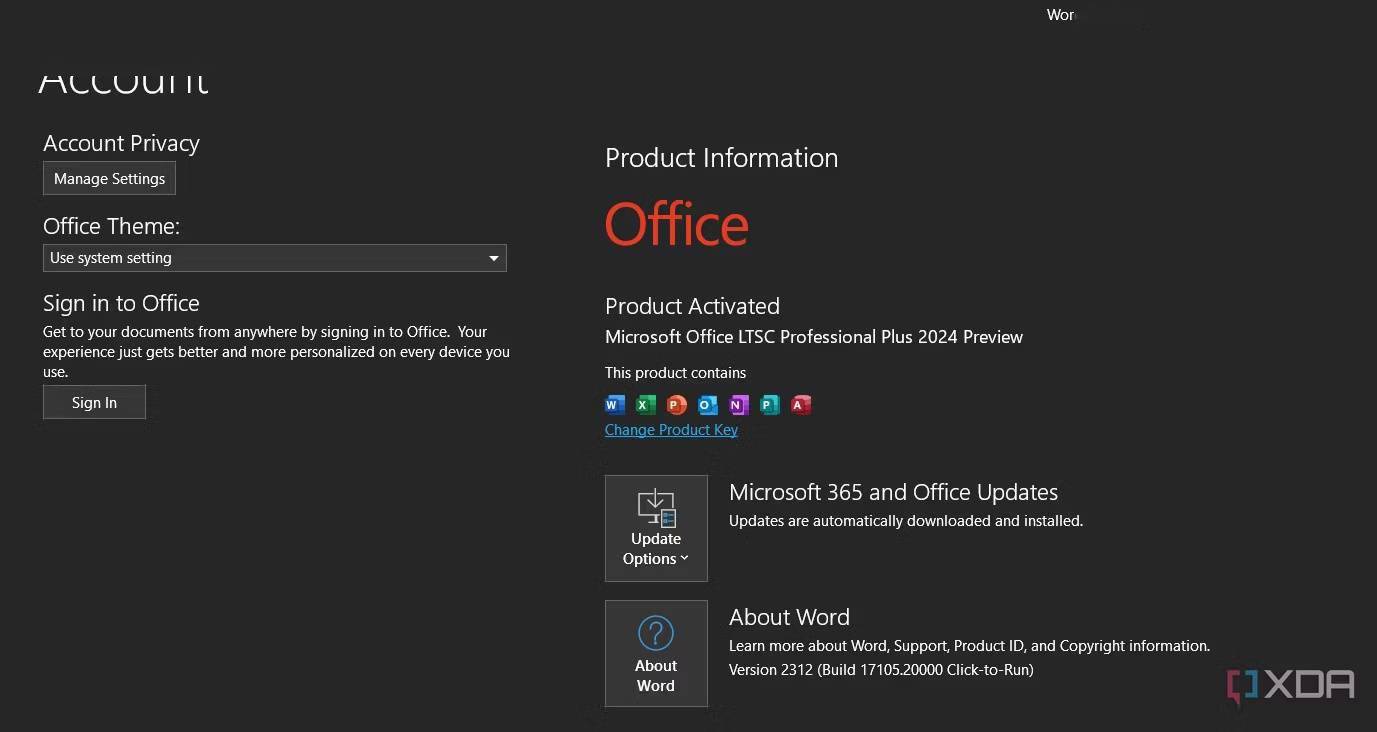Click the XDA watermark logo
This screenshot has height=732, width=1377.
pyautogui.click(x=1291, y=686)
